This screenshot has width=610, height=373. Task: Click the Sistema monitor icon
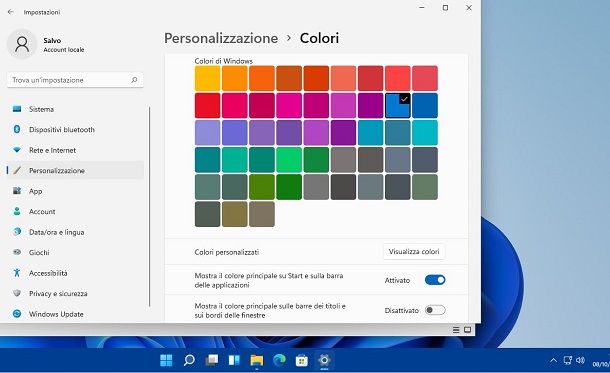[17, 109]
